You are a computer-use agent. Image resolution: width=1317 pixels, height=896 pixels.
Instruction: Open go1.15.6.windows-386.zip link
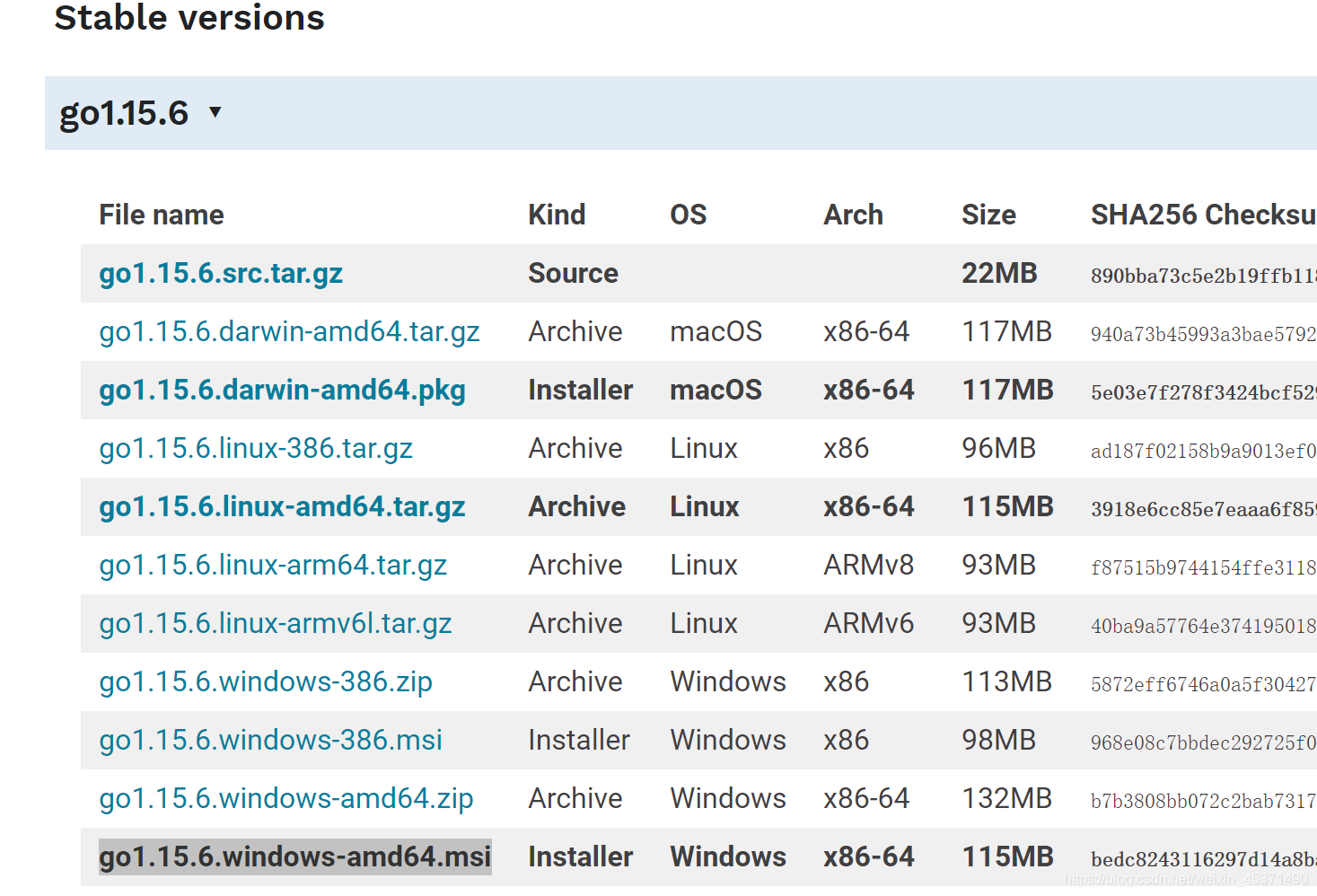click(266, 681)
